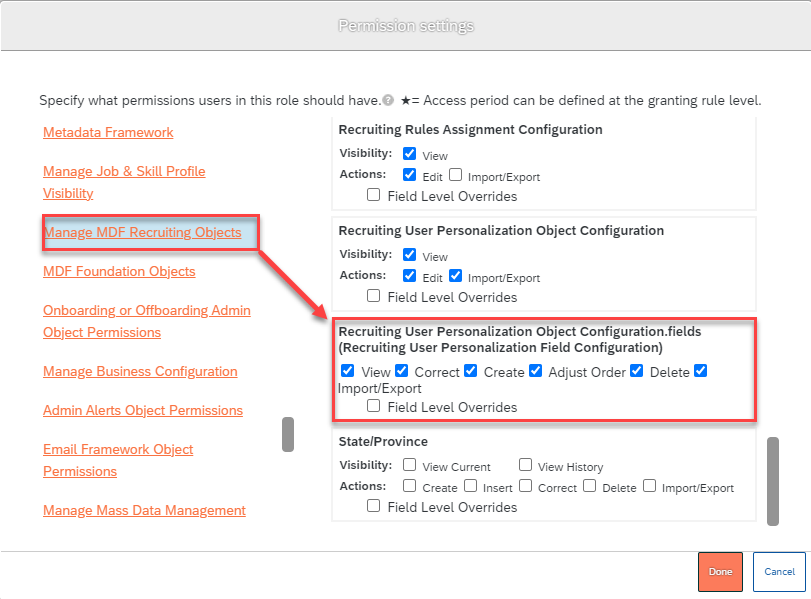Enable View History for State/Province
The image size is (811, 599).
pyautogui.click(x=525, y=465)
